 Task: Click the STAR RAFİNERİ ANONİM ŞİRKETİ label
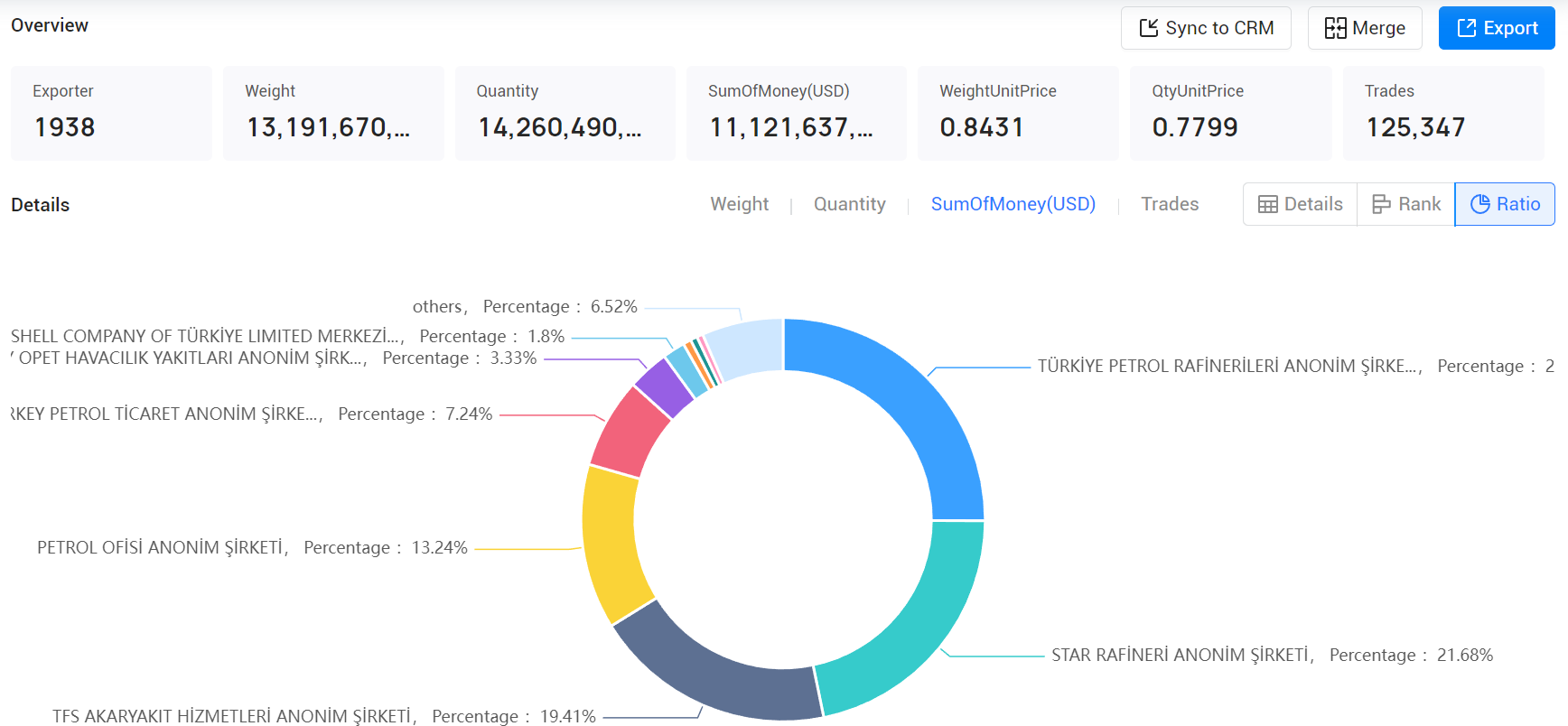point(1272,655)
